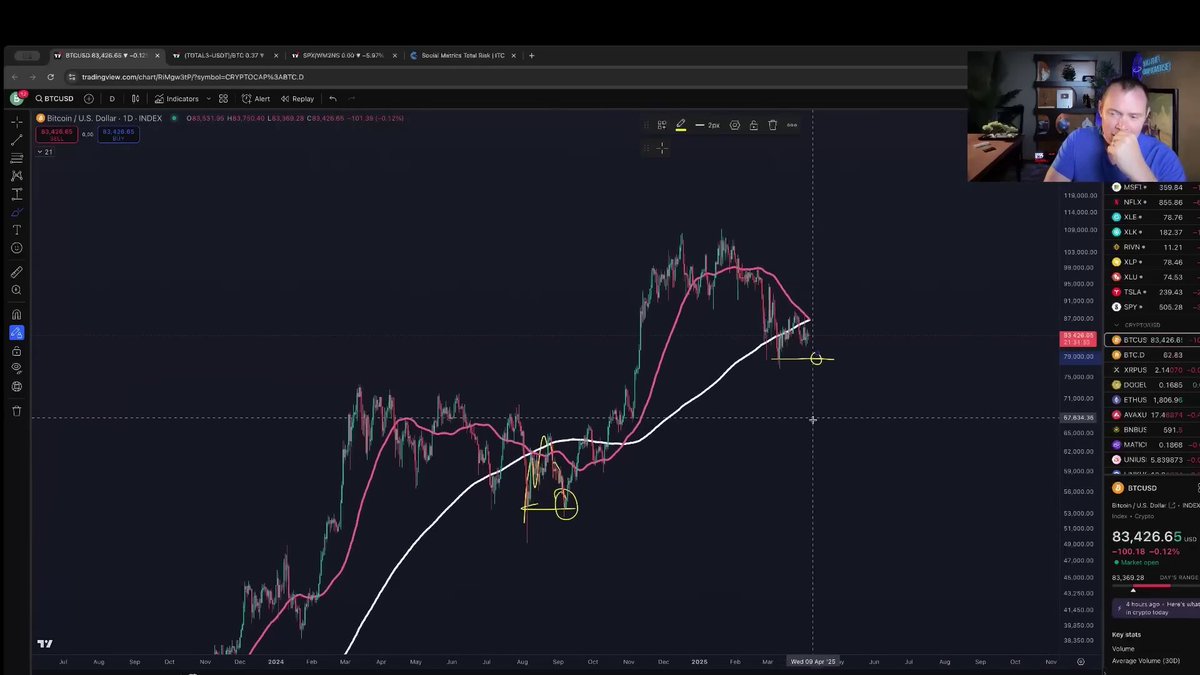
Task: Open a new browser tab
Action: (x=531, y=56)
